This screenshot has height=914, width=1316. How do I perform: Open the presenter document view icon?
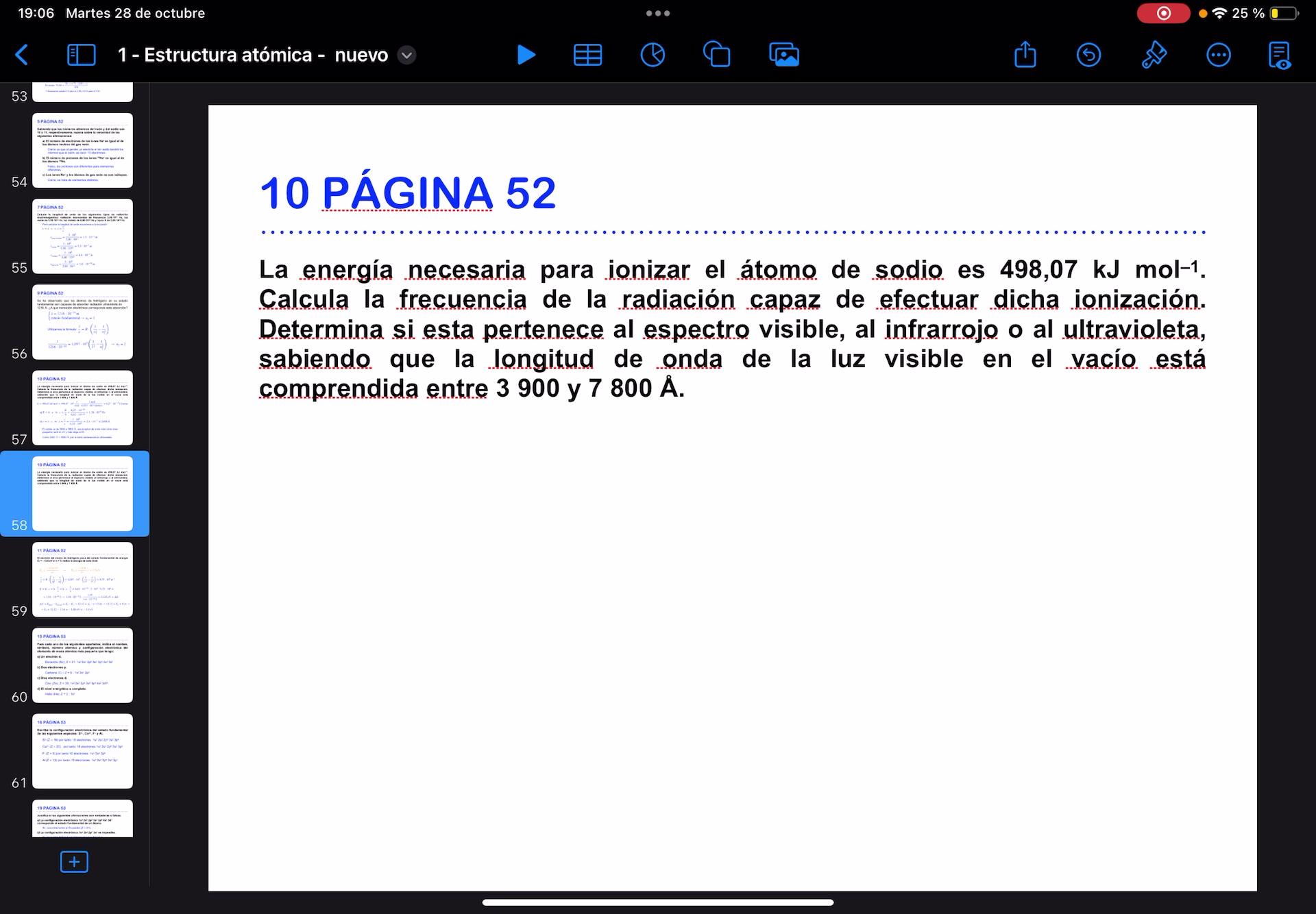[1279, 55]
